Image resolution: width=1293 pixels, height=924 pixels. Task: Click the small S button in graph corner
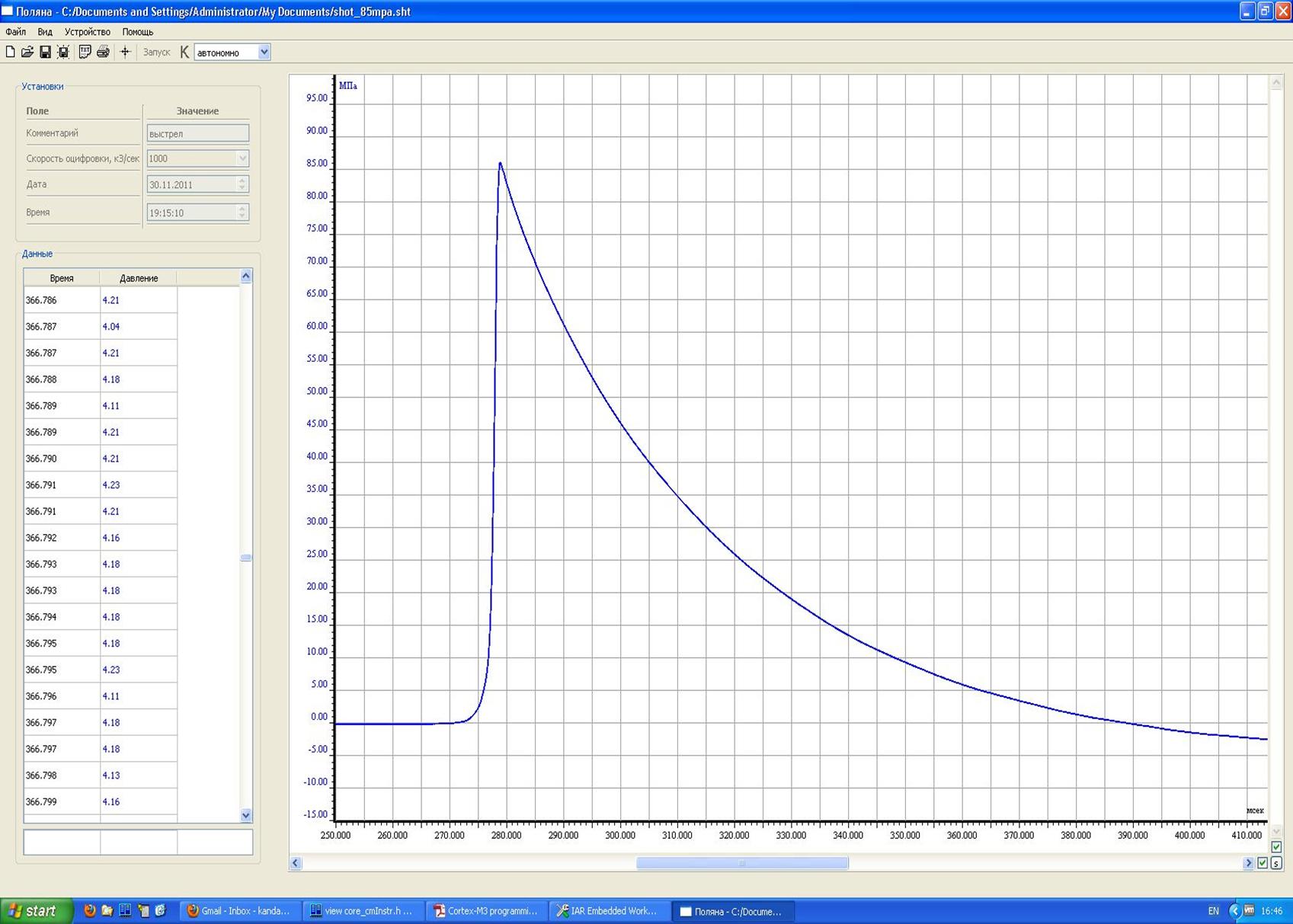tap(1276, 863)
